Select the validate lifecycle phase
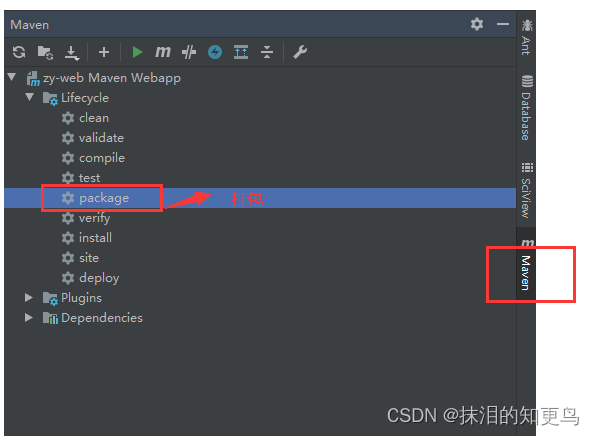 (x=101, y=138)
